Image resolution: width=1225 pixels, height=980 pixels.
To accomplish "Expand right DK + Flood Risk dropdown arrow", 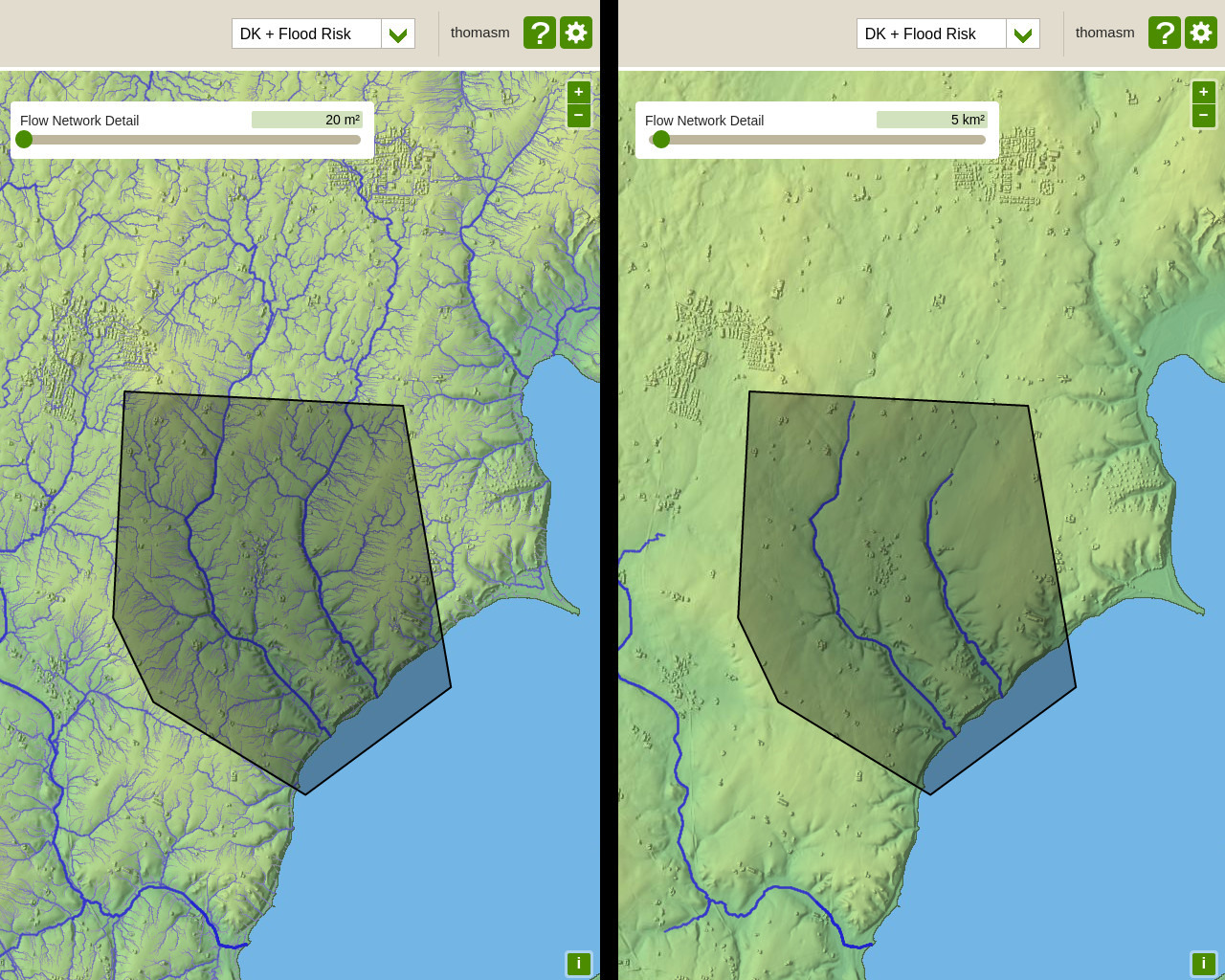I will (x=1023, y=33).
